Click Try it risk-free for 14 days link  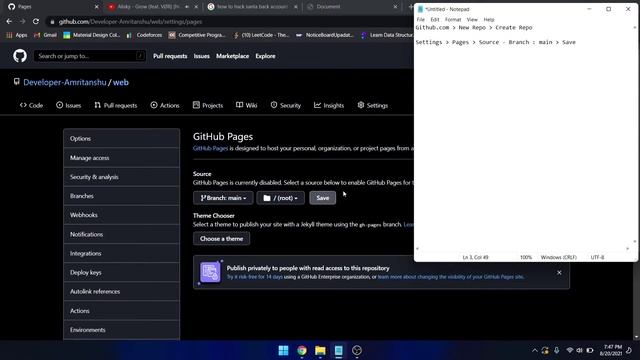tap(255, 277)
